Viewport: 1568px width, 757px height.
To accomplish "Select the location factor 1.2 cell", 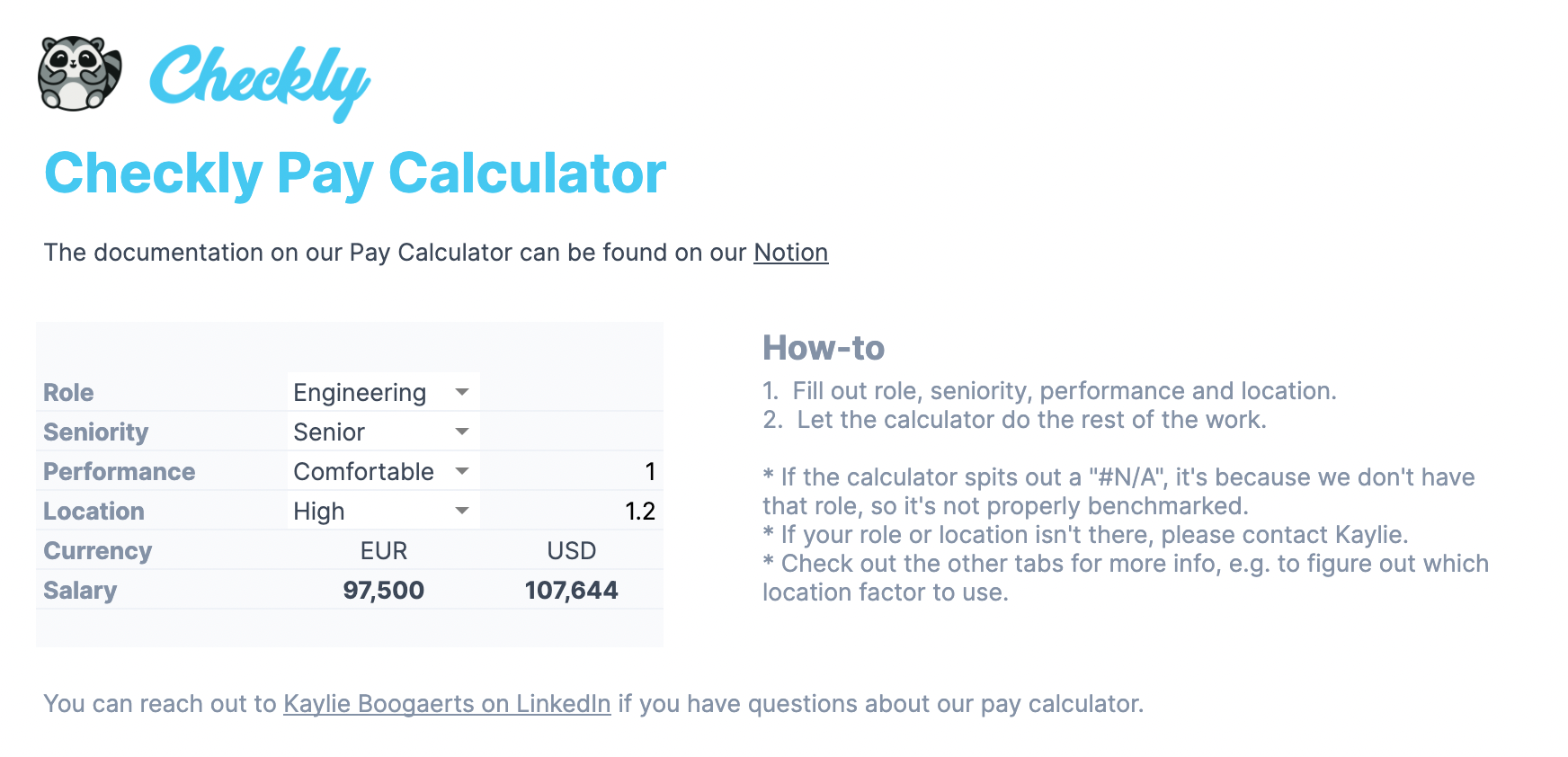I will point(639,512).
